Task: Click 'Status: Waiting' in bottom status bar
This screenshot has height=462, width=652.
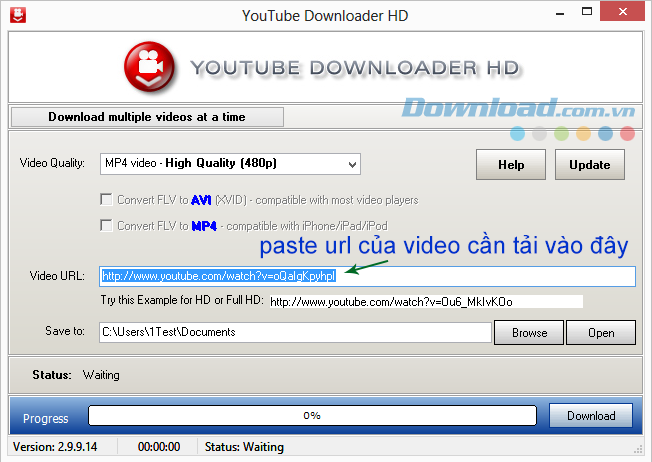Action: (244, 447)
